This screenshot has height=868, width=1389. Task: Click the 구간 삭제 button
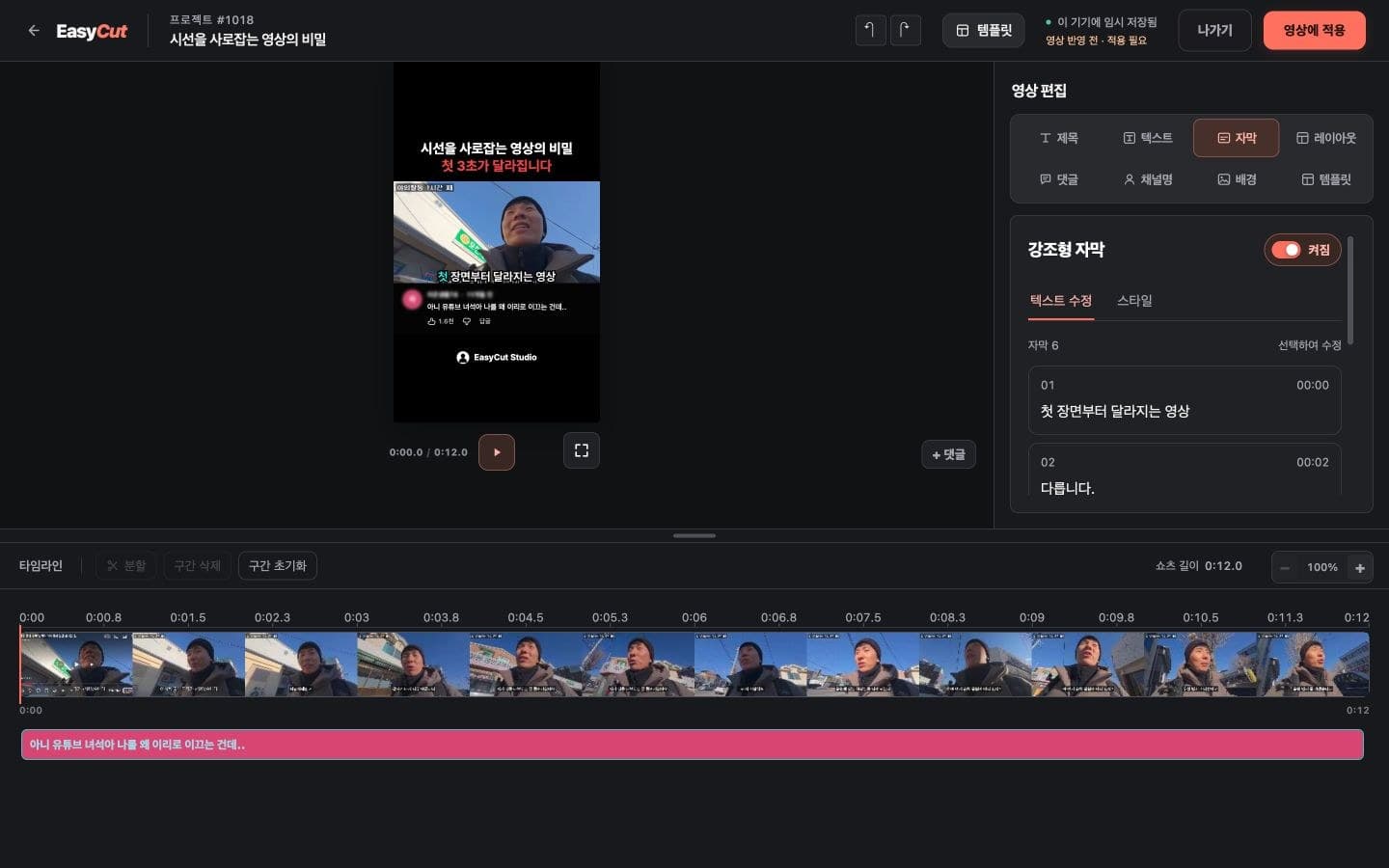(197, 566)
